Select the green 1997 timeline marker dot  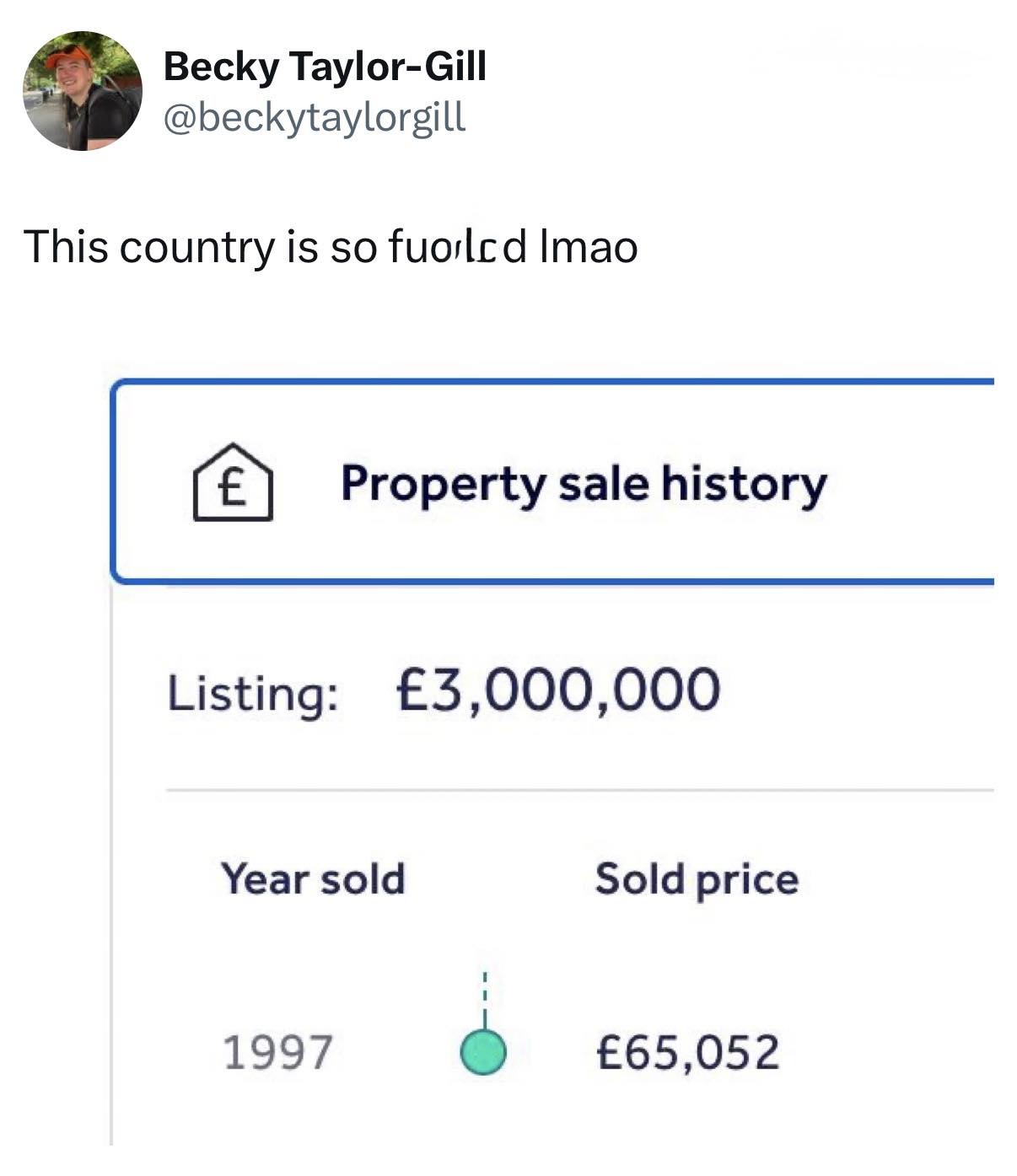click(483, 1052)
